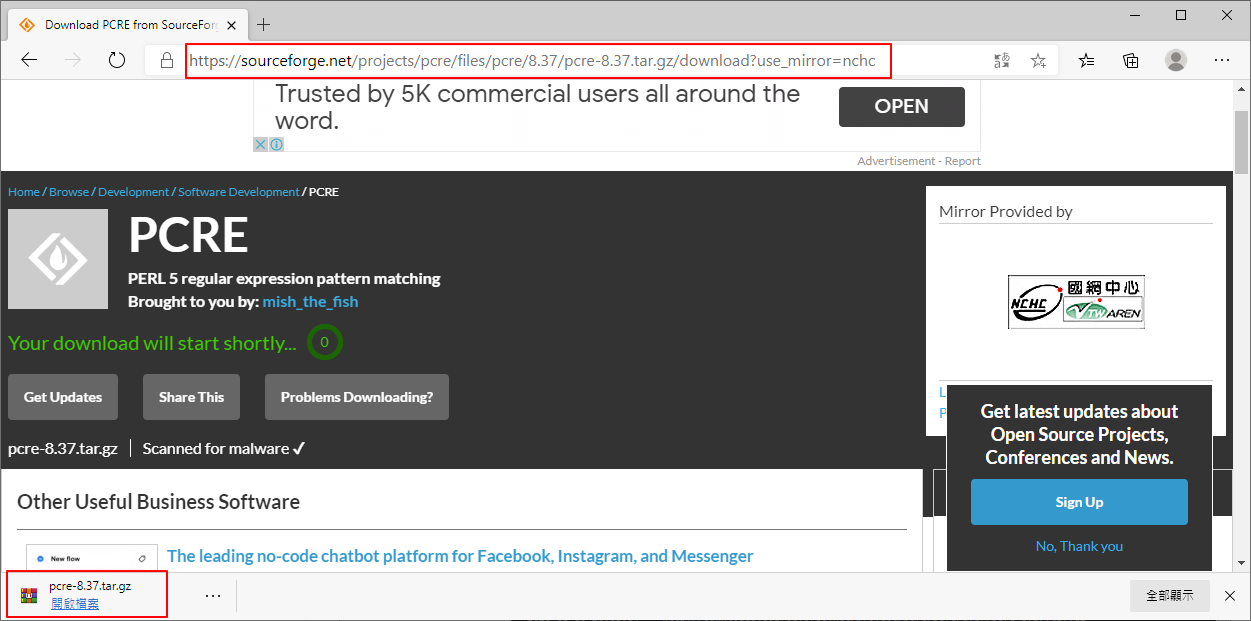Screen dimensions: 1251x621
Task: Open the collections panel
Action: [1131, 61]
